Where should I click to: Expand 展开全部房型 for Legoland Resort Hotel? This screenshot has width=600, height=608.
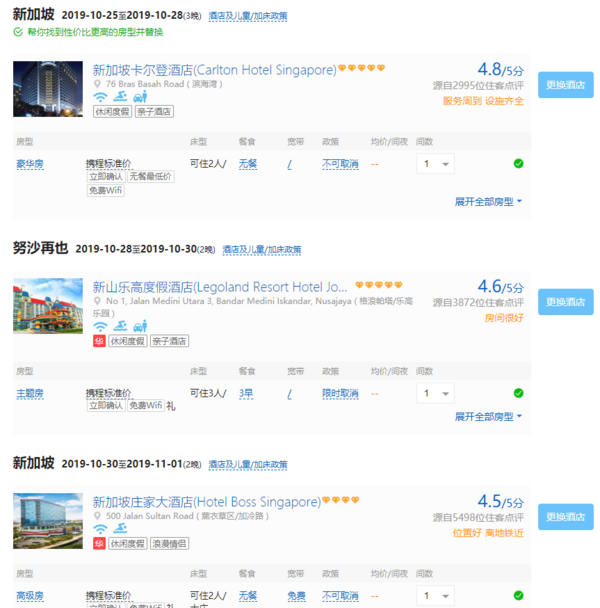point(488,417)
